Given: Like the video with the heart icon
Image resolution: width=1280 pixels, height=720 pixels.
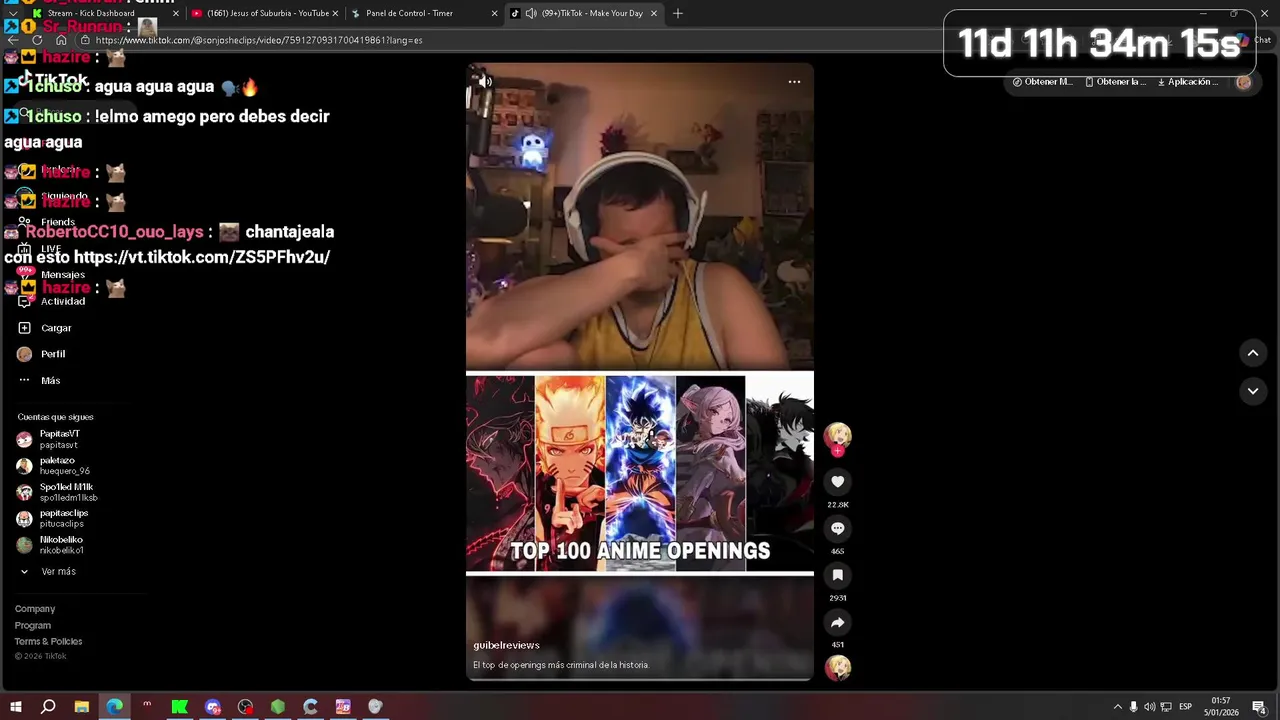Looking at the screenshot, I should 838,482.
